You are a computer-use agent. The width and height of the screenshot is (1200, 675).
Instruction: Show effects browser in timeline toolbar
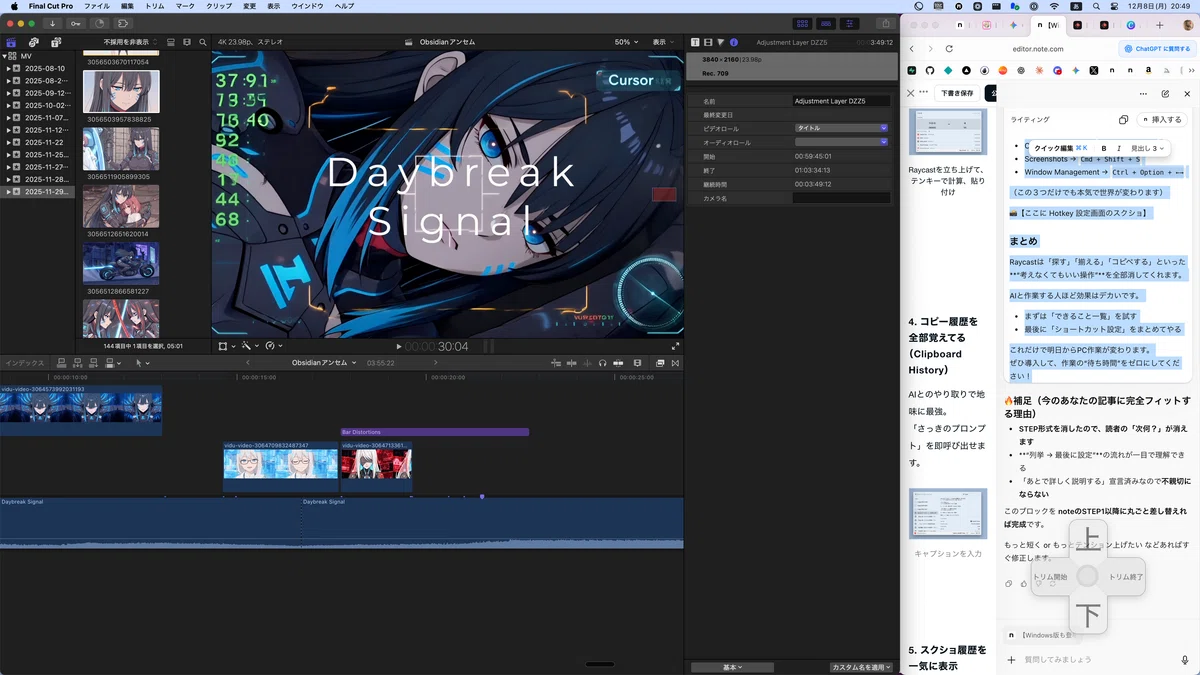click(660, 363)
